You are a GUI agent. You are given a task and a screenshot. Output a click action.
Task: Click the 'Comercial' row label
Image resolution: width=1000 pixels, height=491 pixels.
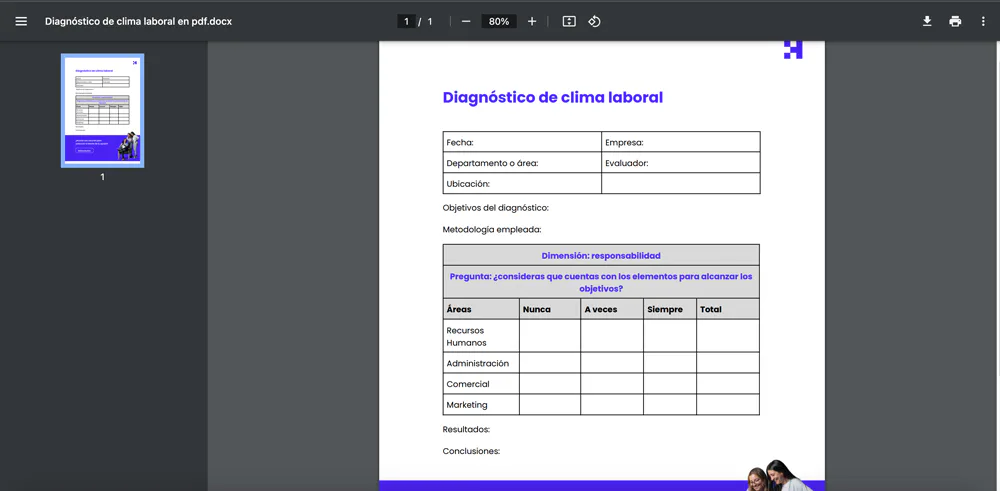tap(481, 384)
